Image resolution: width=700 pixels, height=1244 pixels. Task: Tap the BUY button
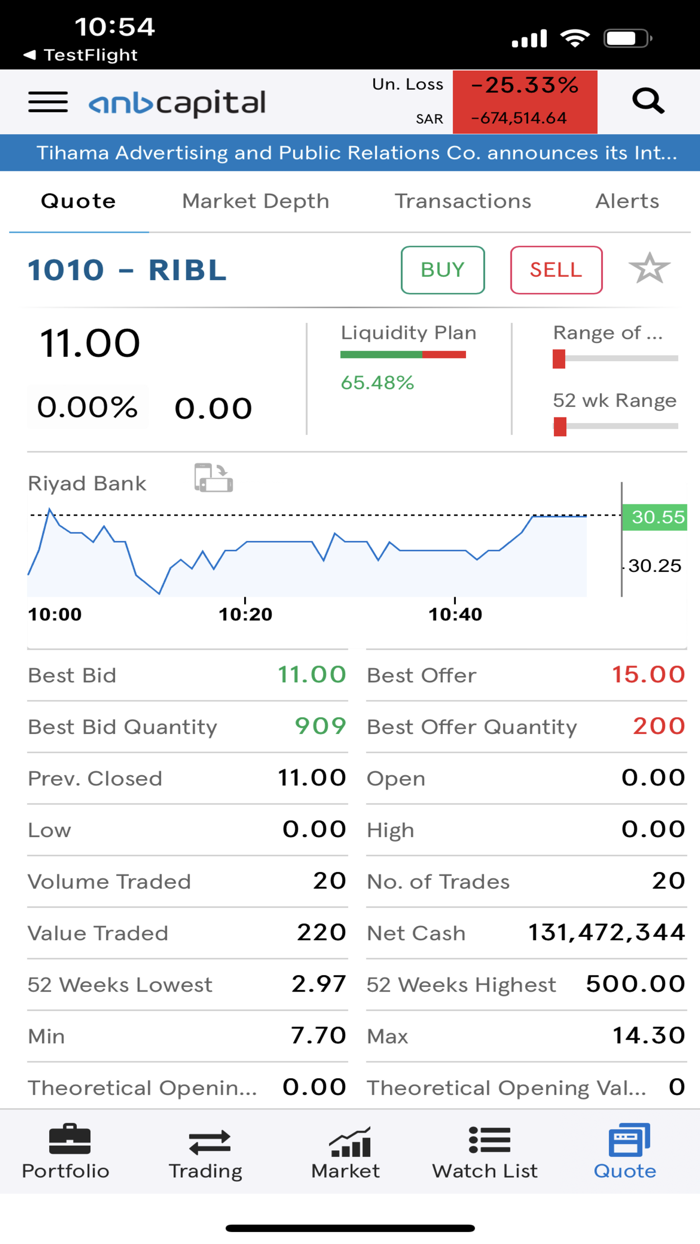[442, 270]
